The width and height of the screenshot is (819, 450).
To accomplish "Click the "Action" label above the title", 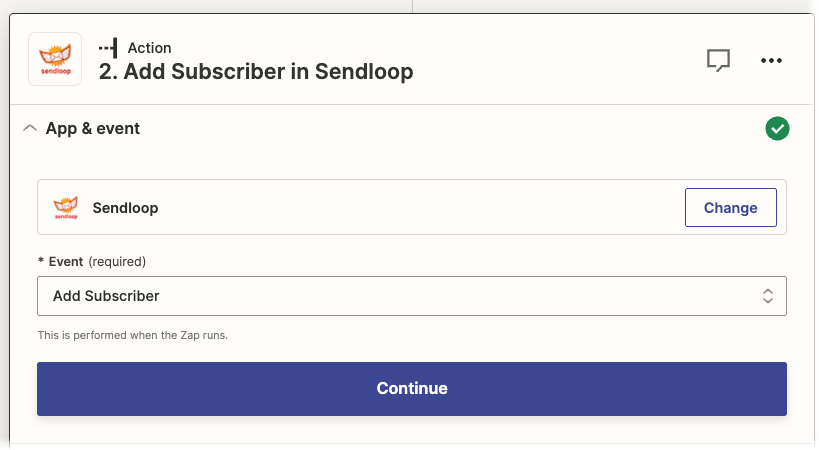I will (x=150, y=48).
